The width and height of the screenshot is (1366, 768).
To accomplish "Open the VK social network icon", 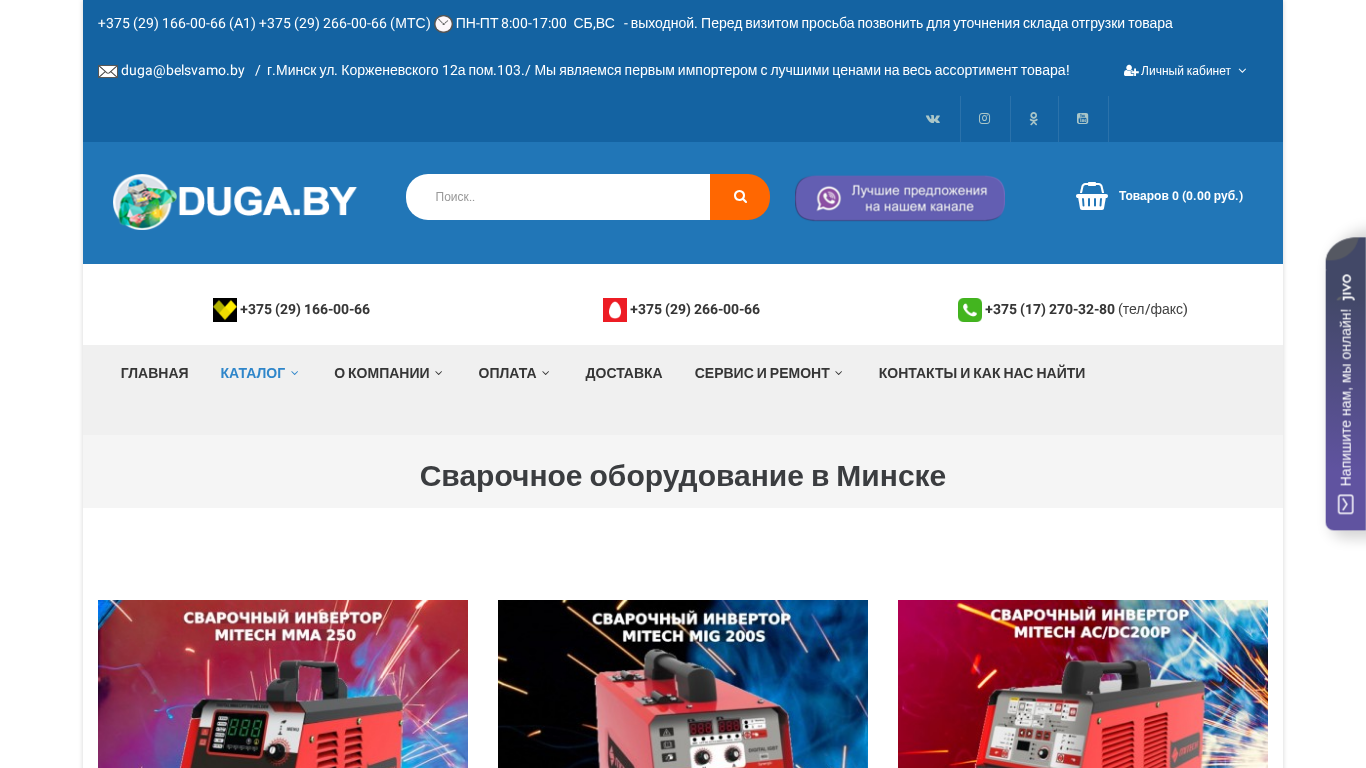I will pyautogui.click(x=933, y=119).
